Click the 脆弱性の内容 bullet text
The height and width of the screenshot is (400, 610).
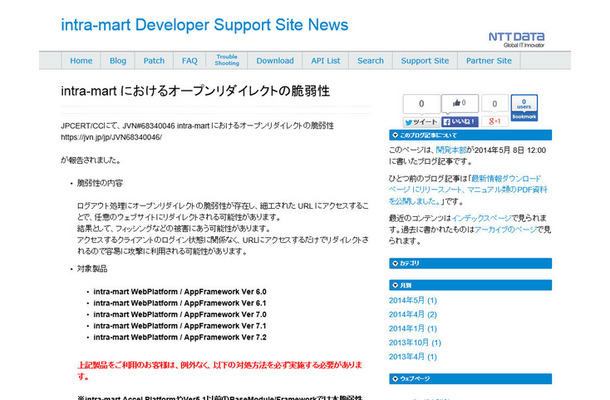click(x=100, y=183)
